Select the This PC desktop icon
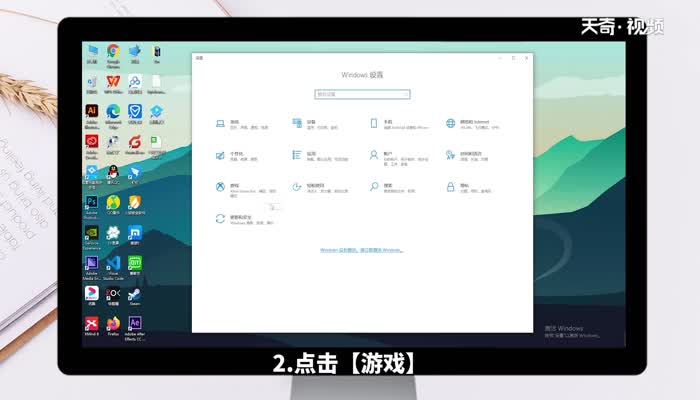Image resolution: width=700 pixels, height=400 pixels. [x=92, y=54]
